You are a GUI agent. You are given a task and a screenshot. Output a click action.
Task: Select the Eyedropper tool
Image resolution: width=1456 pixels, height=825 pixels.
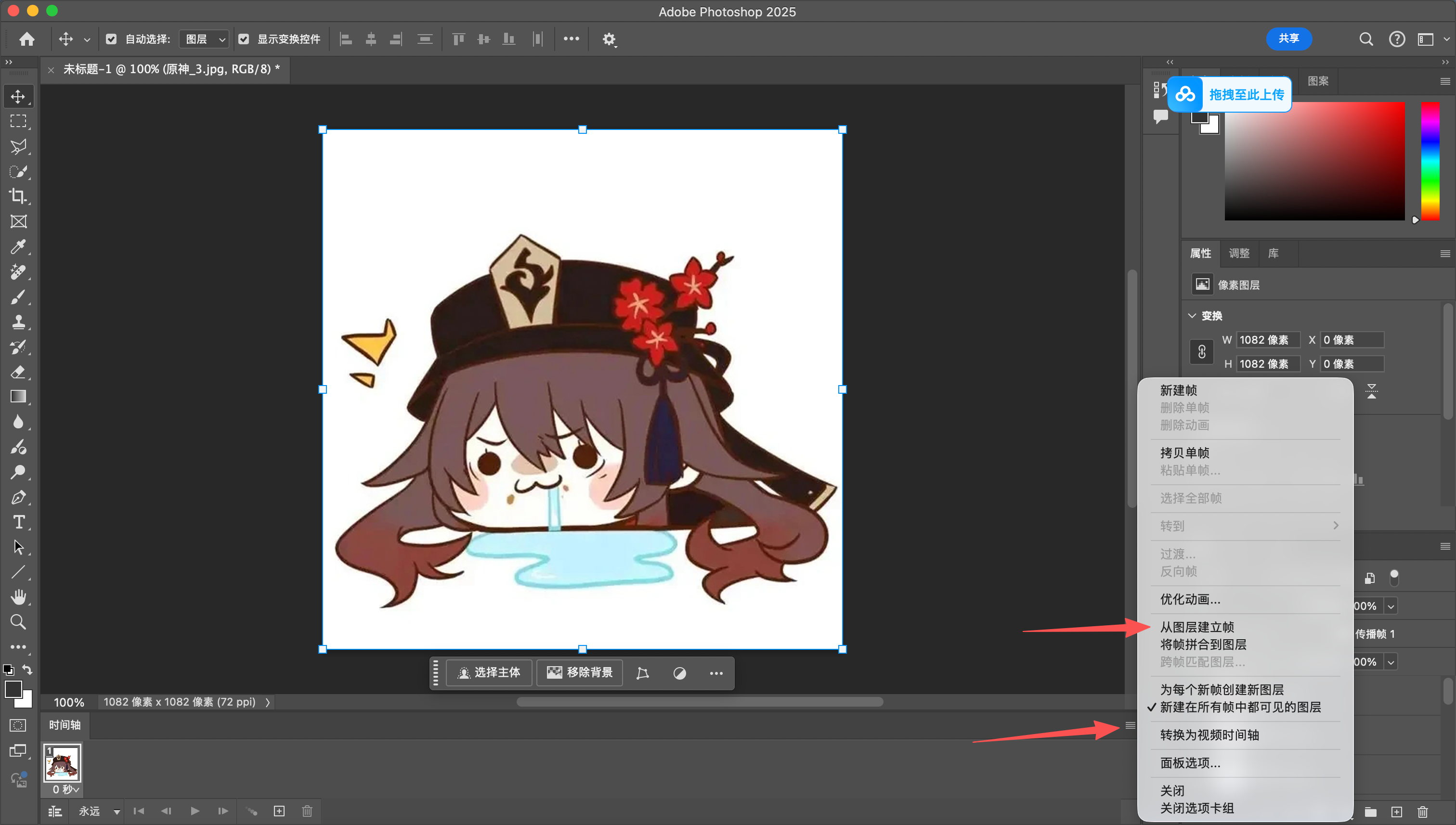(x=18, y=246)
